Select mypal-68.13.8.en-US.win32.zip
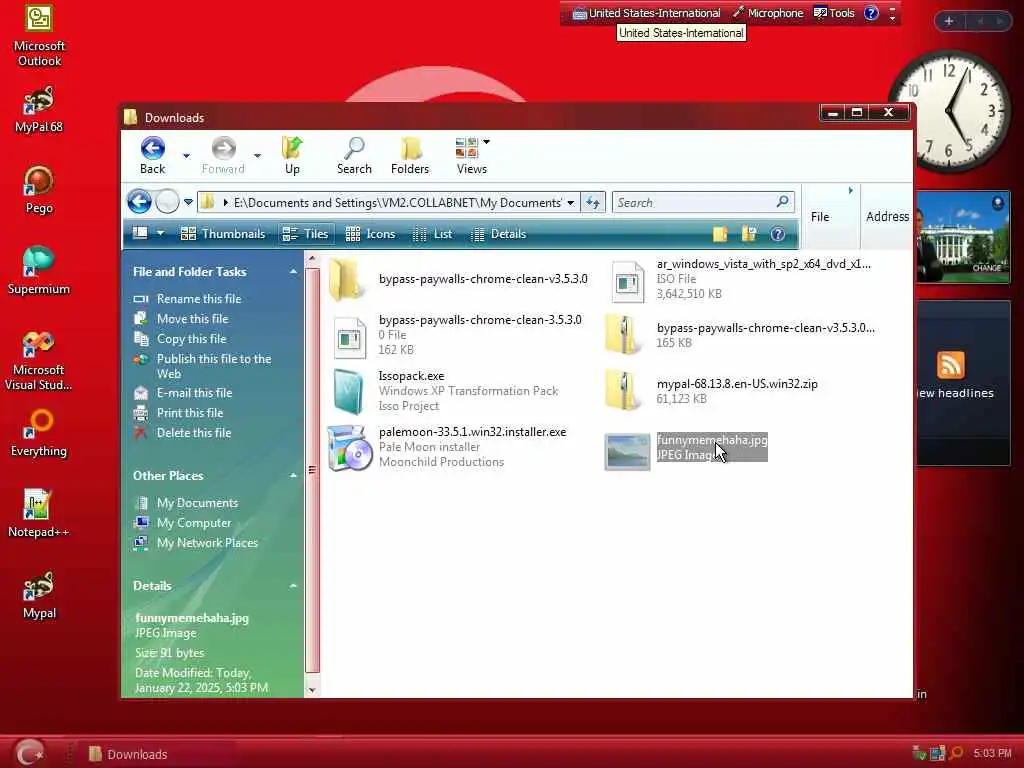This screenshot has width=1024, height=768. tap(712, 391)
